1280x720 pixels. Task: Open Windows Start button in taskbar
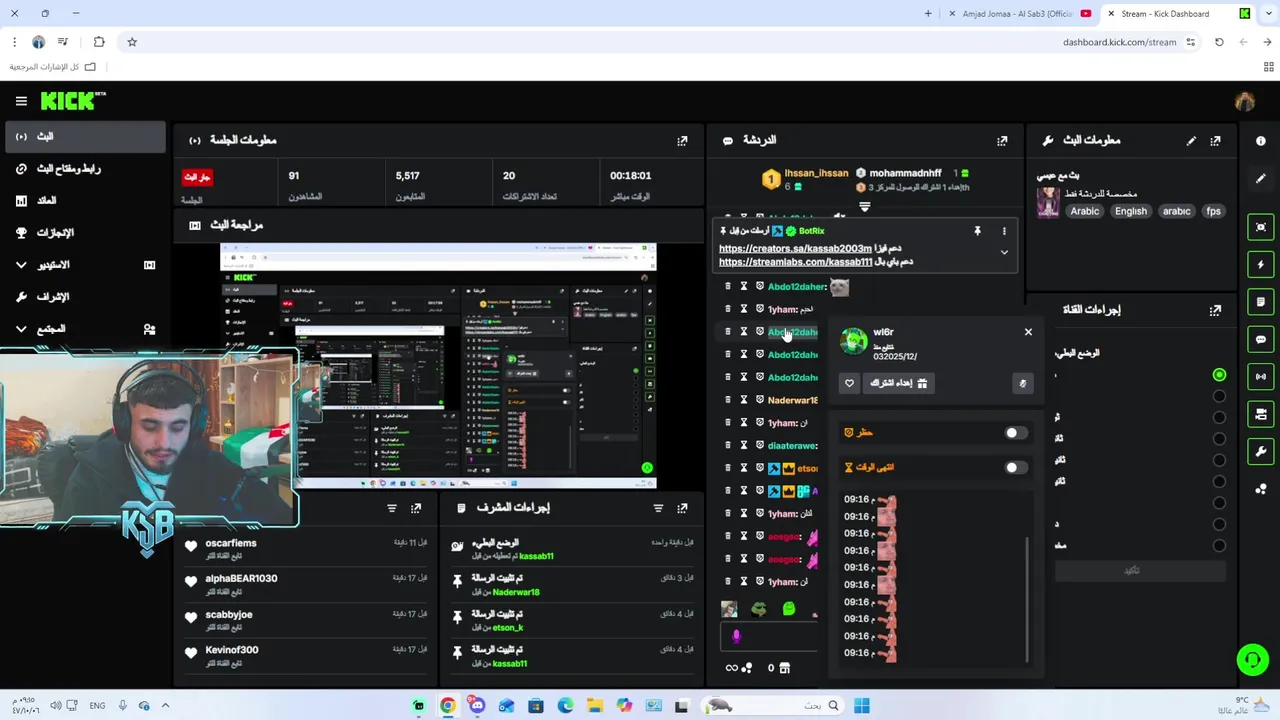click(x=862, y=706)
